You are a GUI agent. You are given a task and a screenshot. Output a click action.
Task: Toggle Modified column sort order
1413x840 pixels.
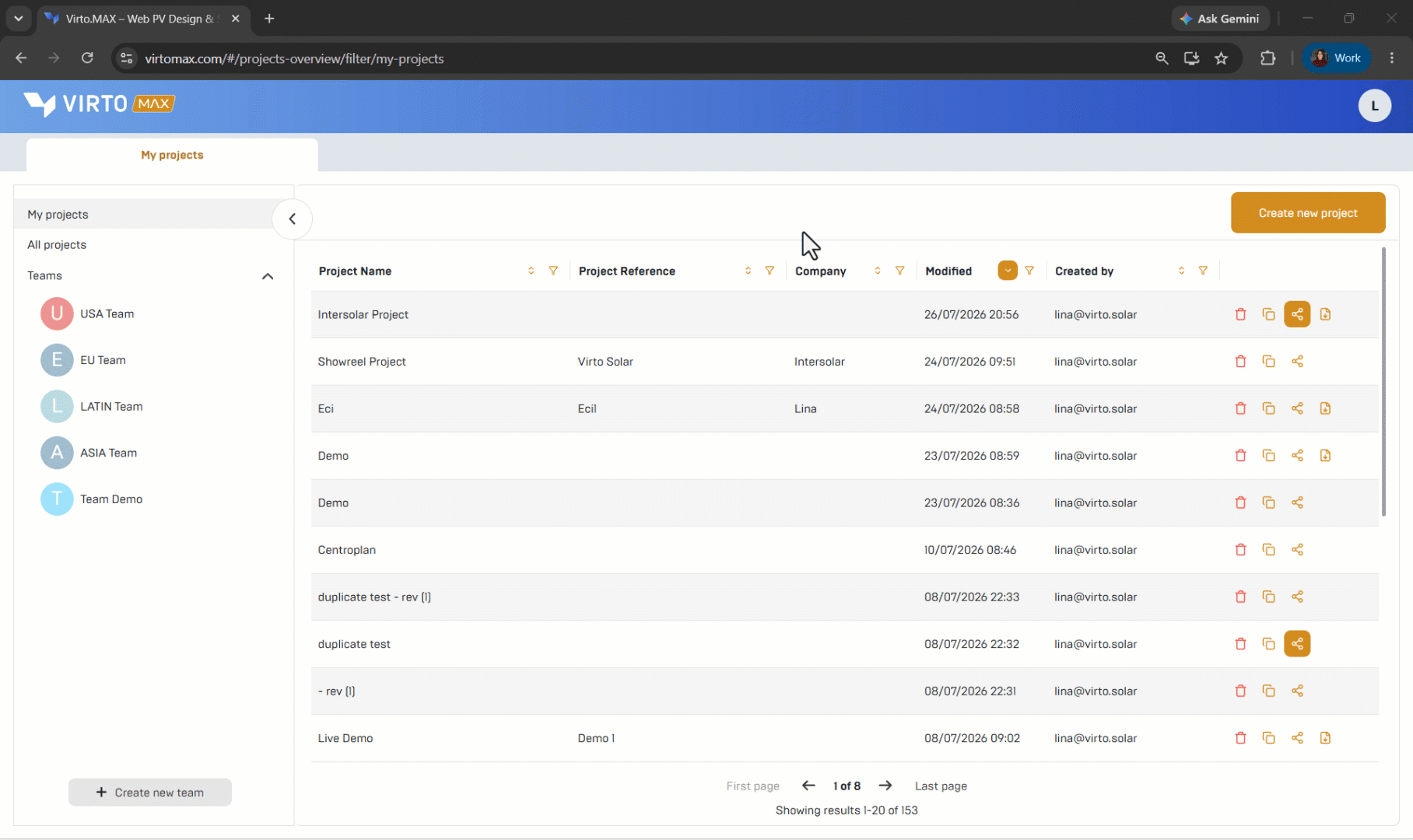pos(1008,271)
